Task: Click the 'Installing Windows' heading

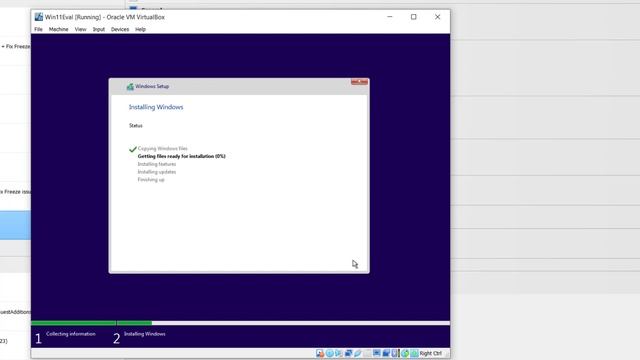Action: tap(156, 107)
